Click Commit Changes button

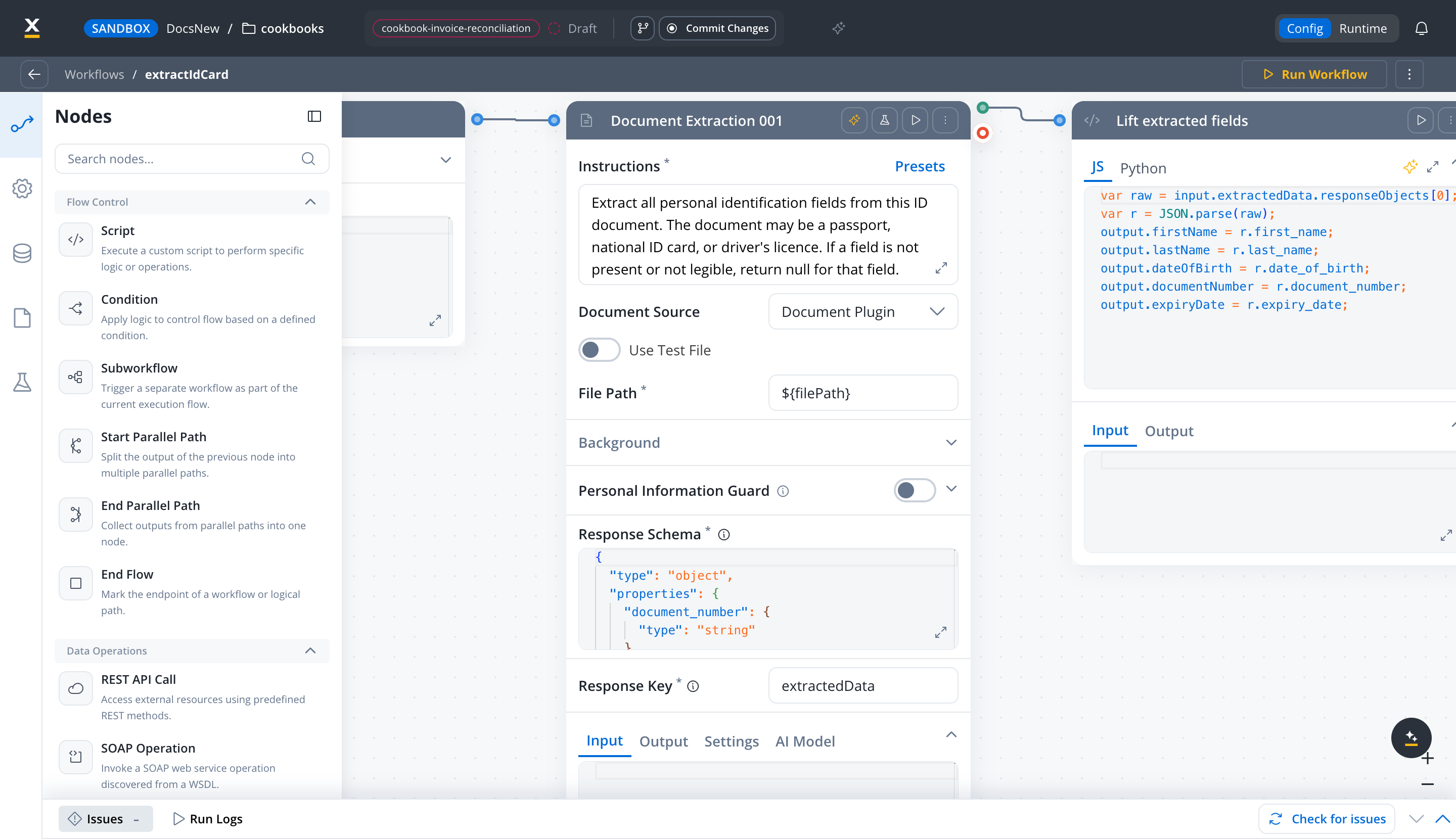coord(717,28)
